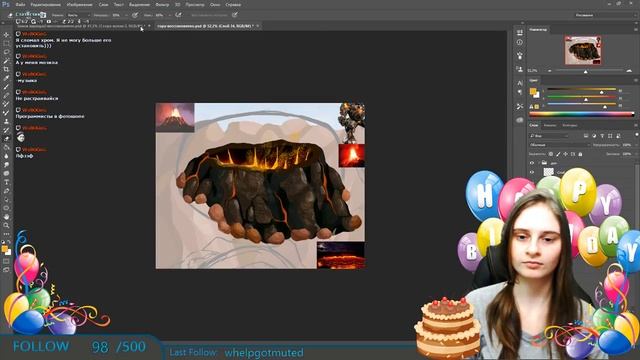Change the screen mode icon
Viewport: 640px width, 360px height.
pos(6,270)
